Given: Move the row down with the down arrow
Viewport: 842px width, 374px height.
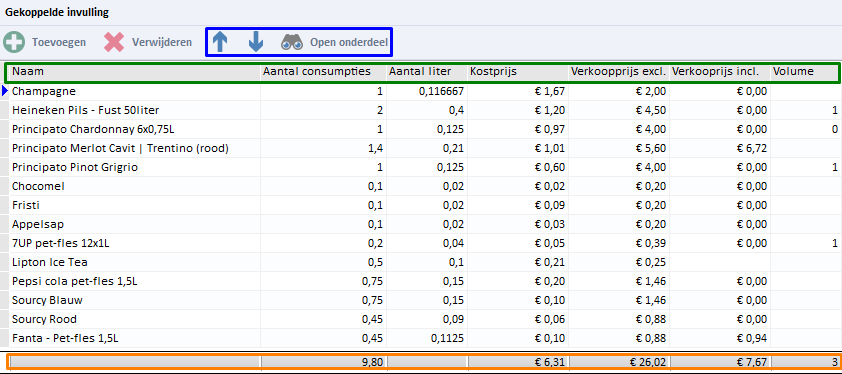Looking at the screenshot, I should (256, 42).
